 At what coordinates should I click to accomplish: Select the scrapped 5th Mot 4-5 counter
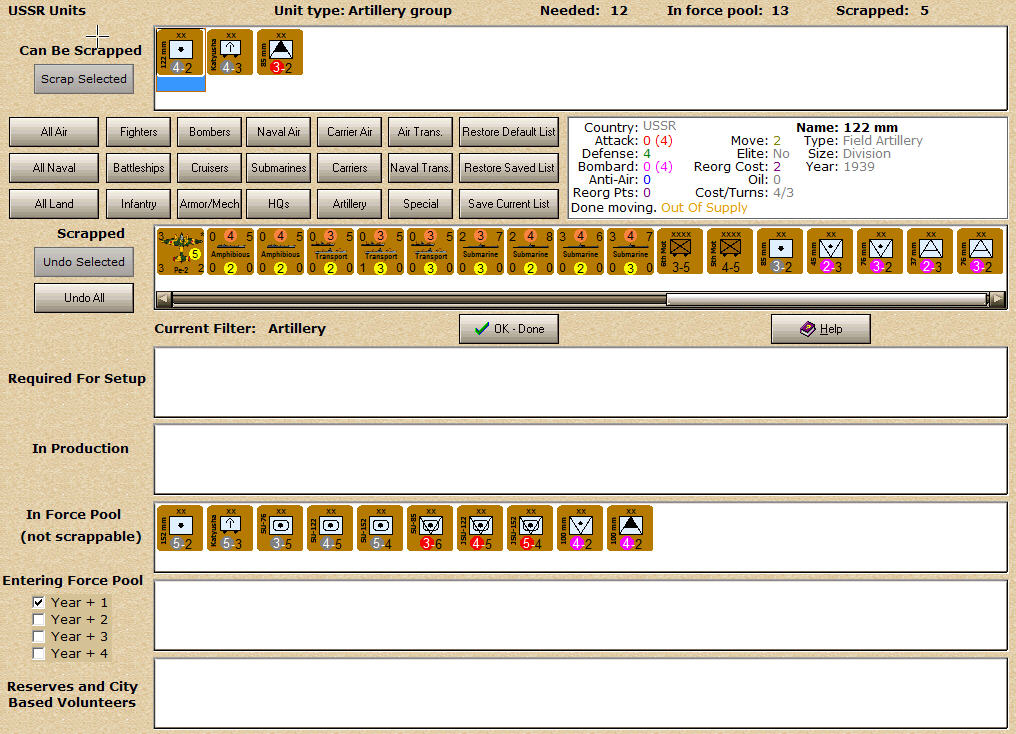click(x=730, y=251)
